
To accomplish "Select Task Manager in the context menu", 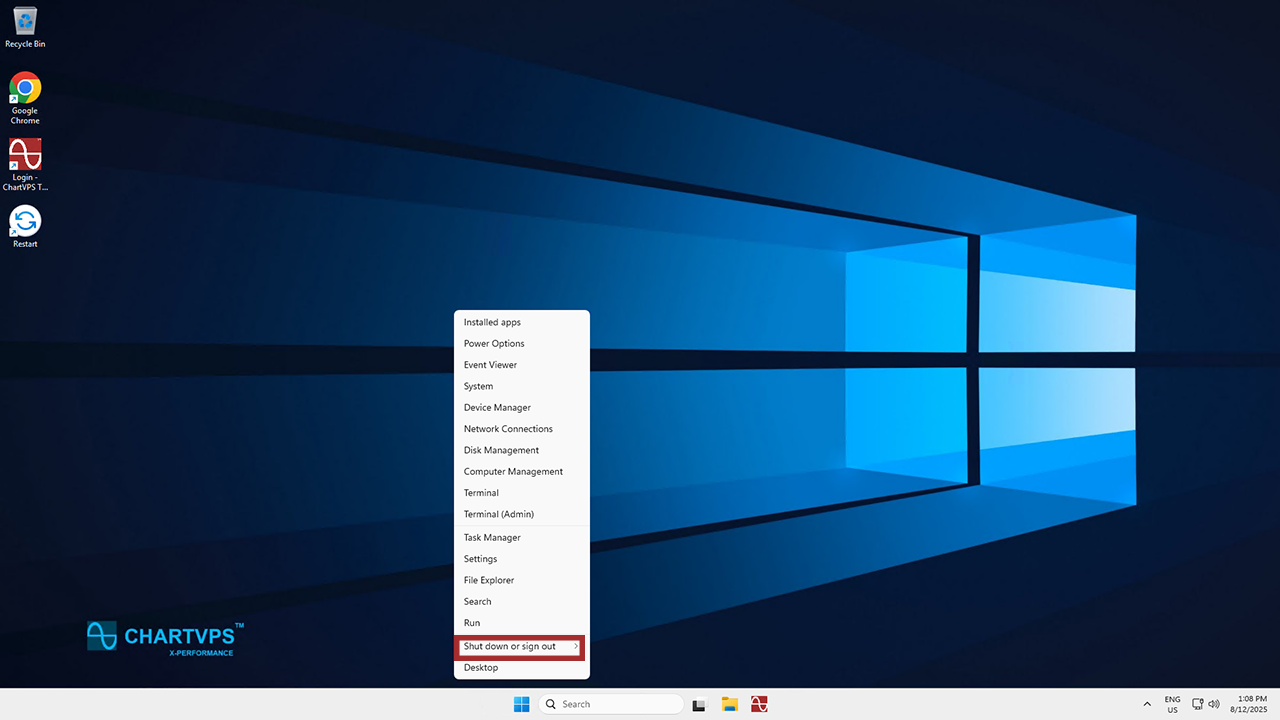I will [x=492, y=537].
